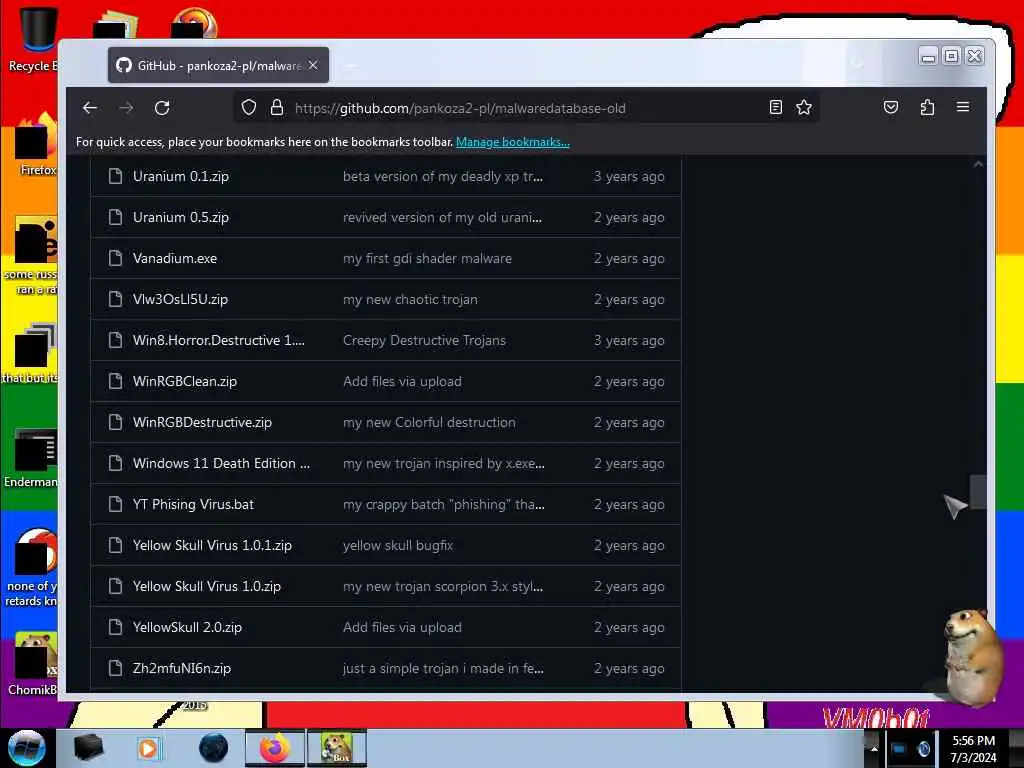
Task: Open Uranium 0.5.zip file
Action: point(181,217)
